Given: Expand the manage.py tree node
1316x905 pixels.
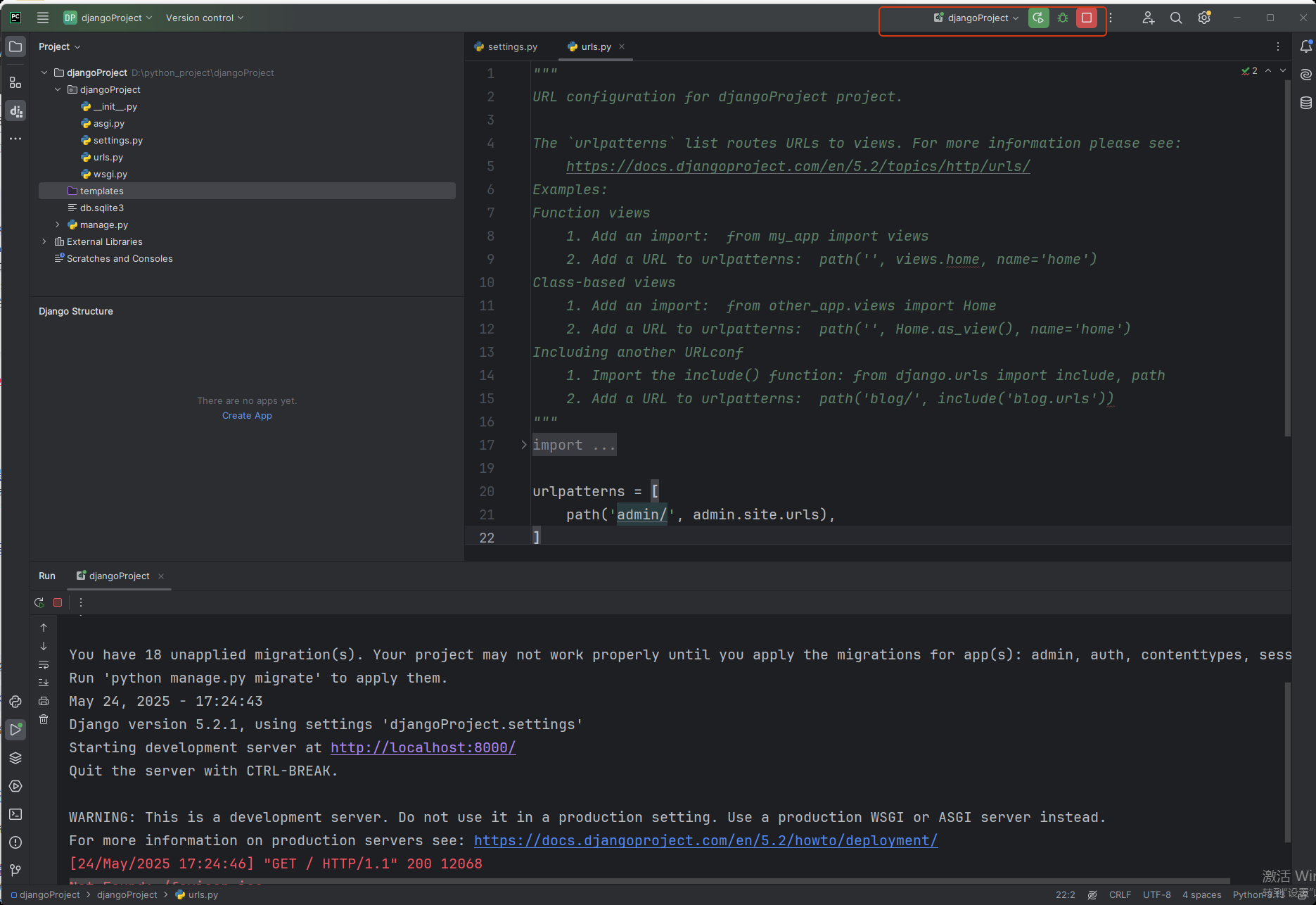Looking at the screenshot, I should [58, 224].
